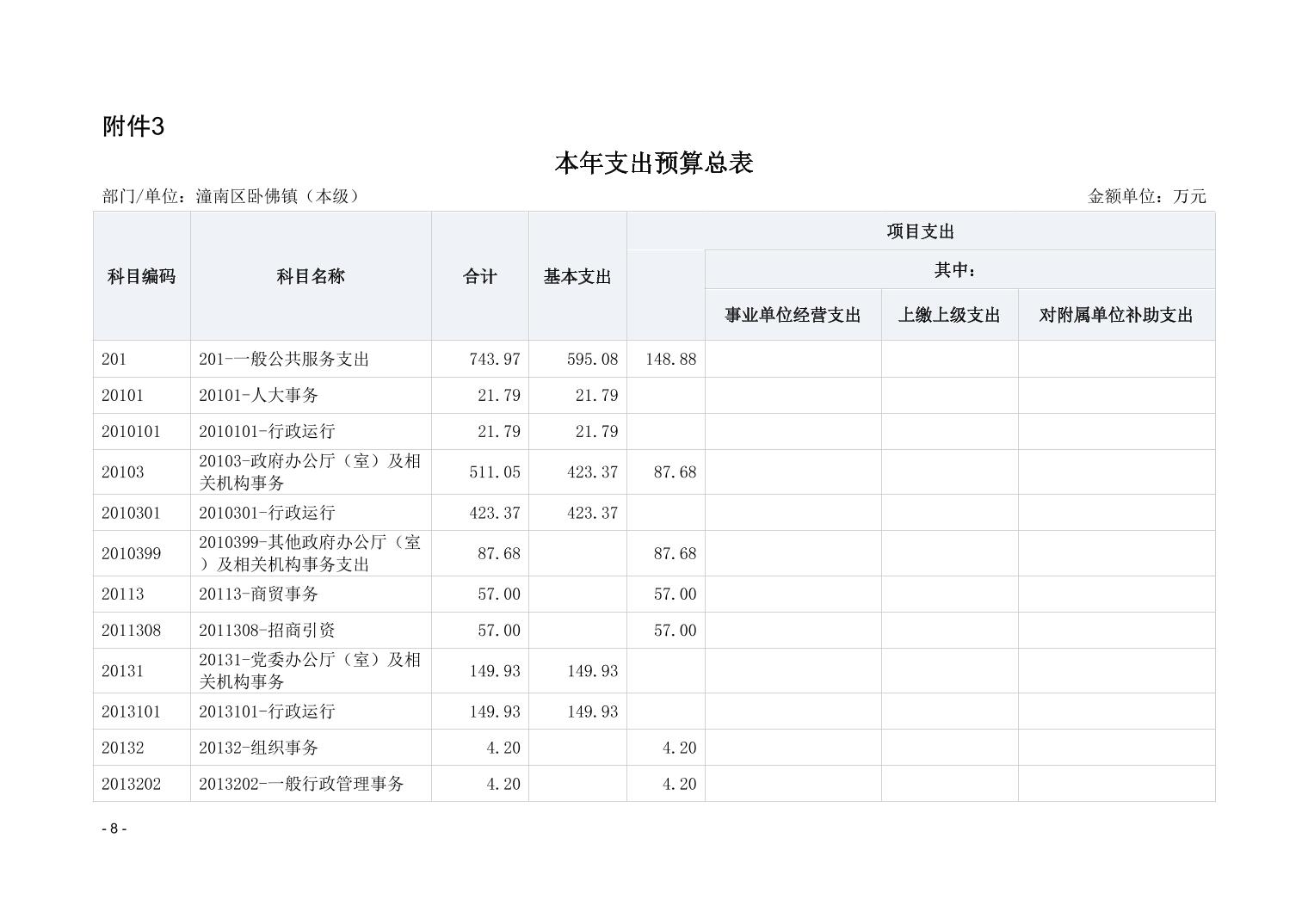
Task: Click code cell 2013202
Action: point(142,784)
